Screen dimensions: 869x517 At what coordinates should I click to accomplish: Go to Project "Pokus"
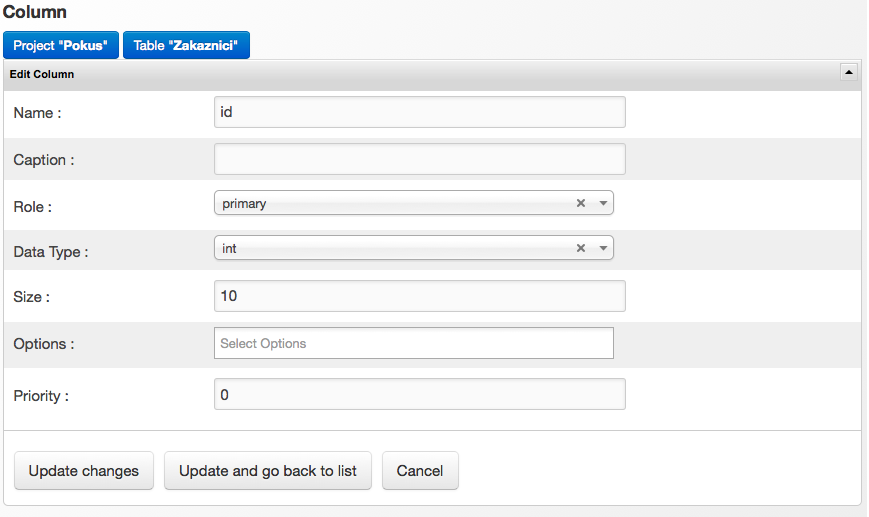[61, 45]
